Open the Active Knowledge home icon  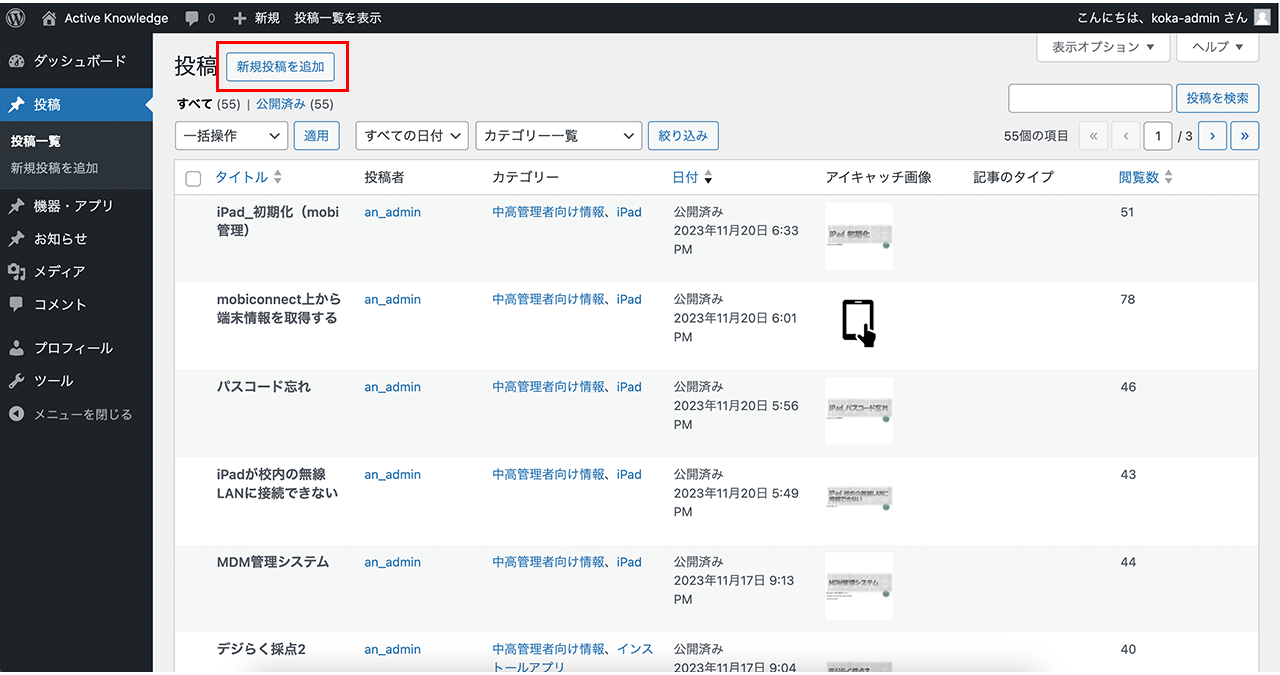coord(49,18)
